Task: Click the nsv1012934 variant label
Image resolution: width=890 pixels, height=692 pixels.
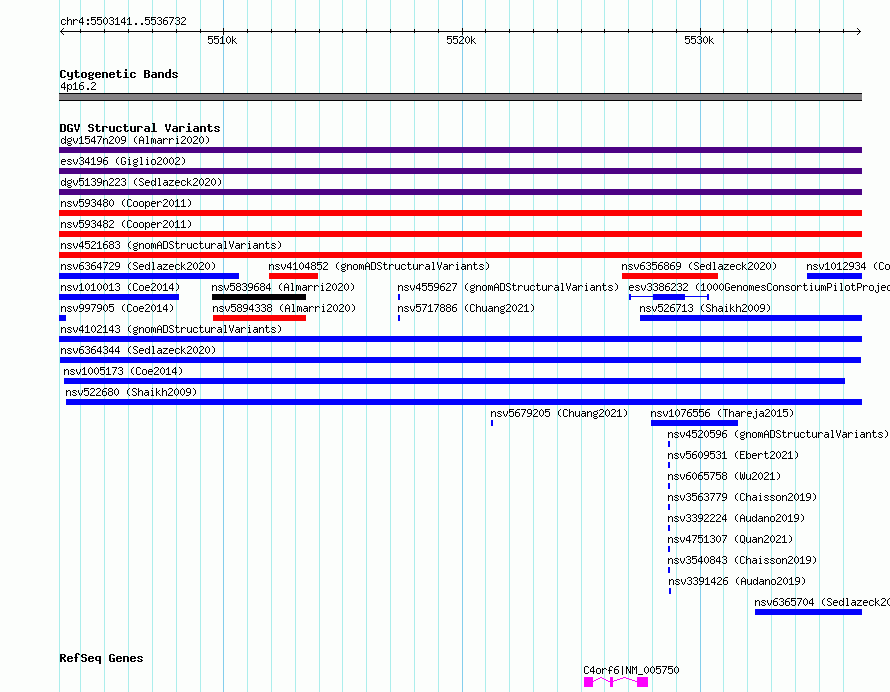Action: point(848,266)
